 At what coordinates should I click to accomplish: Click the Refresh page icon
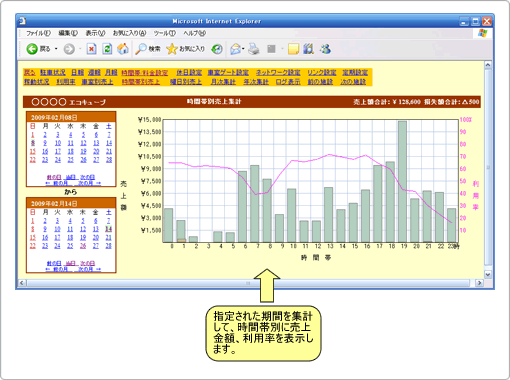(x=107, y=49)
